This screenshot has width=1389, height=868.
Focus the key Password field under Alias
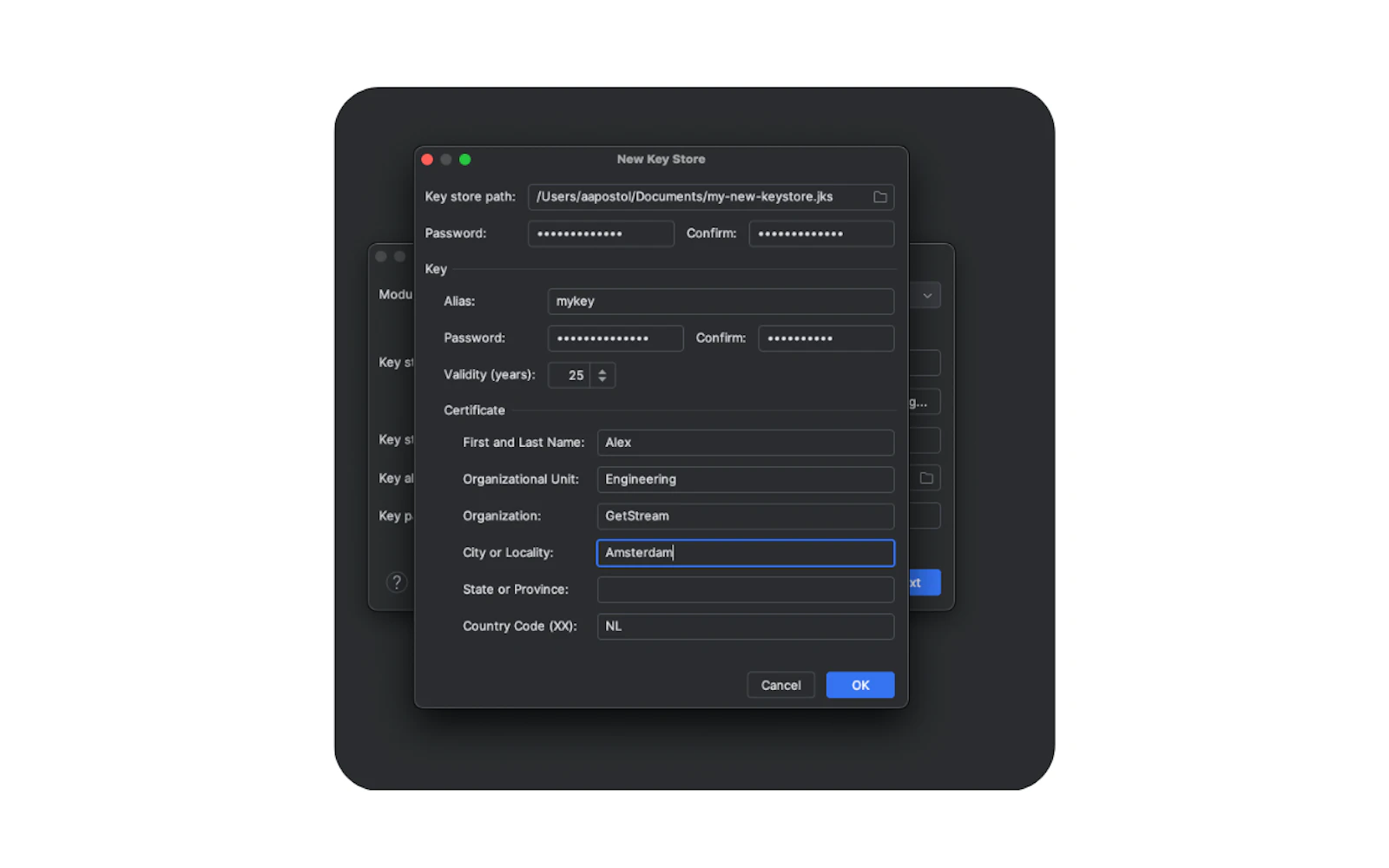615,339
